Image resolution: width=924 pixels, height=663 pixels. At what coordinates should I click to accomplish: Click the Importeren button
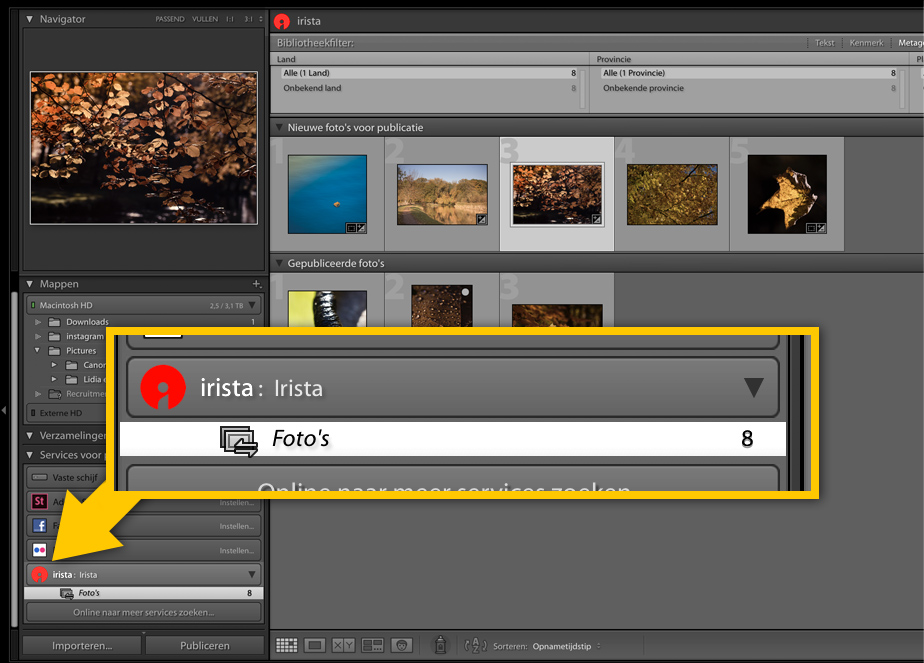[82, 646]
